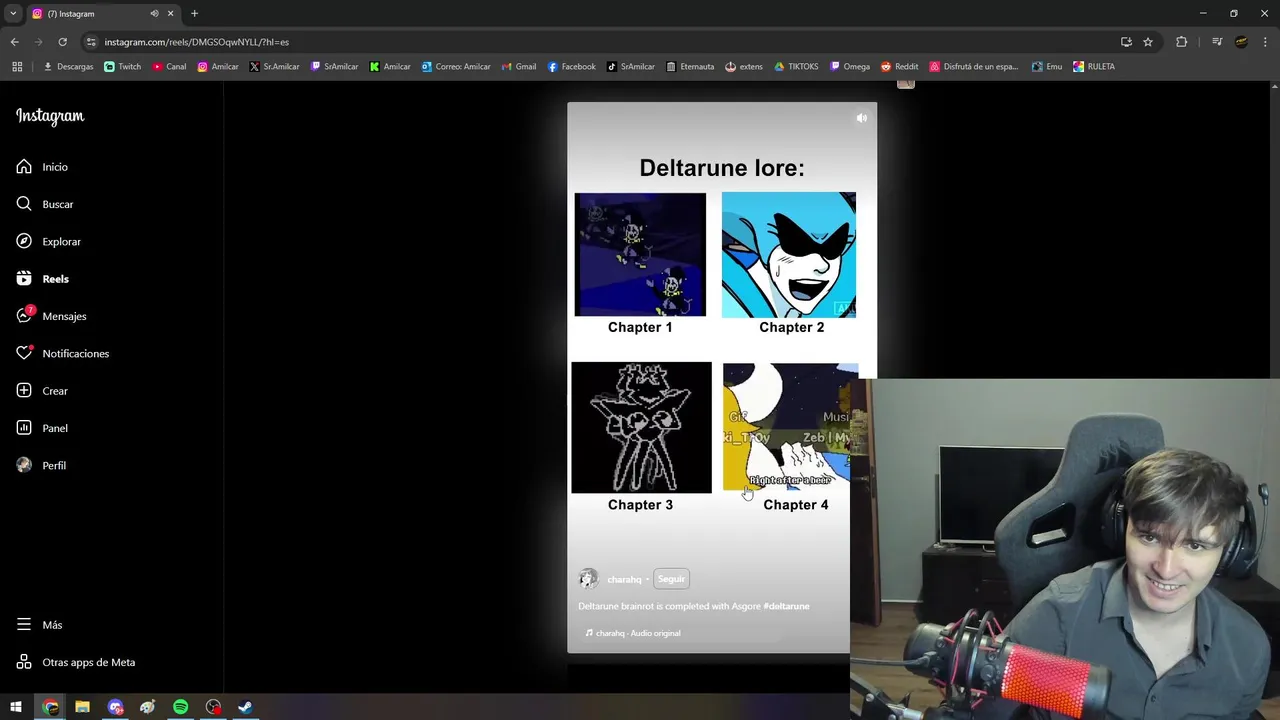Open the Sr.Amilcar X bookmark
Image resolution: width=1280 pixels, height=720 pixels.
click(x=274, y=67)
